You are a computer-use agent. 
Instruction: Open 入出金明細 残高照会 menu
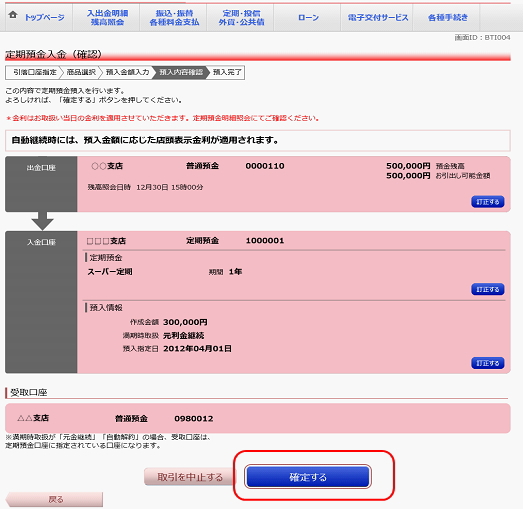tap(107, 18)
